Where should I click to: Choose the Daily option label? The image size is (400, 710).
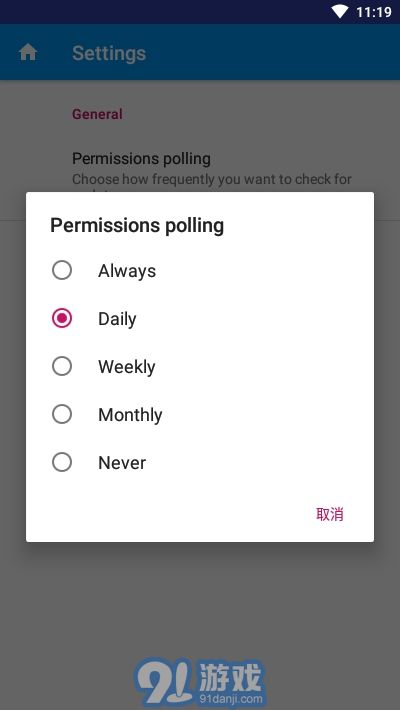pyautogui.click(x=117, y=319)
